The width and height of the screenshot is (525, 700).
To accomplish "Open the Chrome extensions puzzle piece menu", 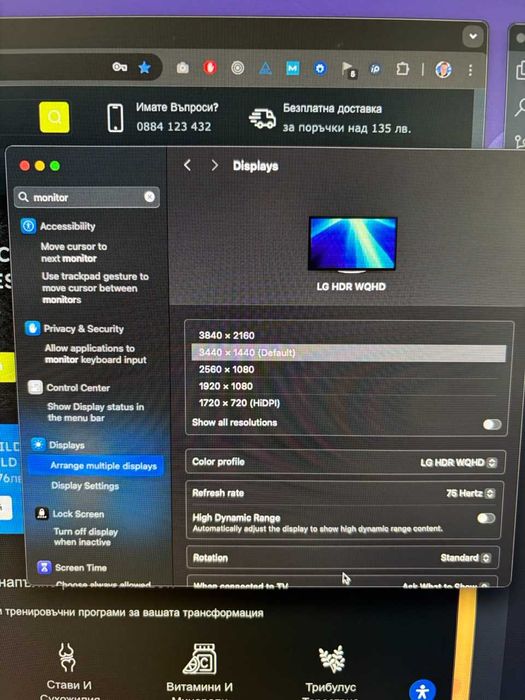I will tap(402, 69).
